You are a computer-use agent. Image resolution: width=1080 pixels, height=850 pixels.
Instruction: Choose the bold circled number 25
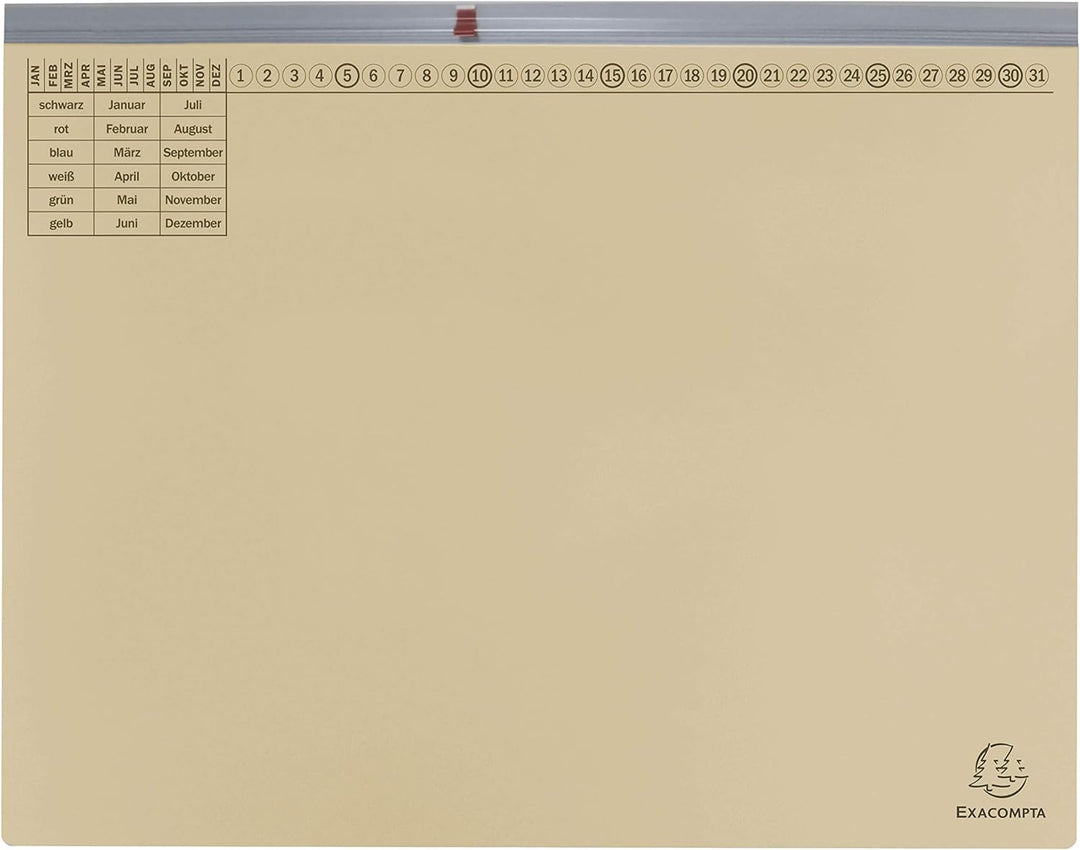coord(878,76)
